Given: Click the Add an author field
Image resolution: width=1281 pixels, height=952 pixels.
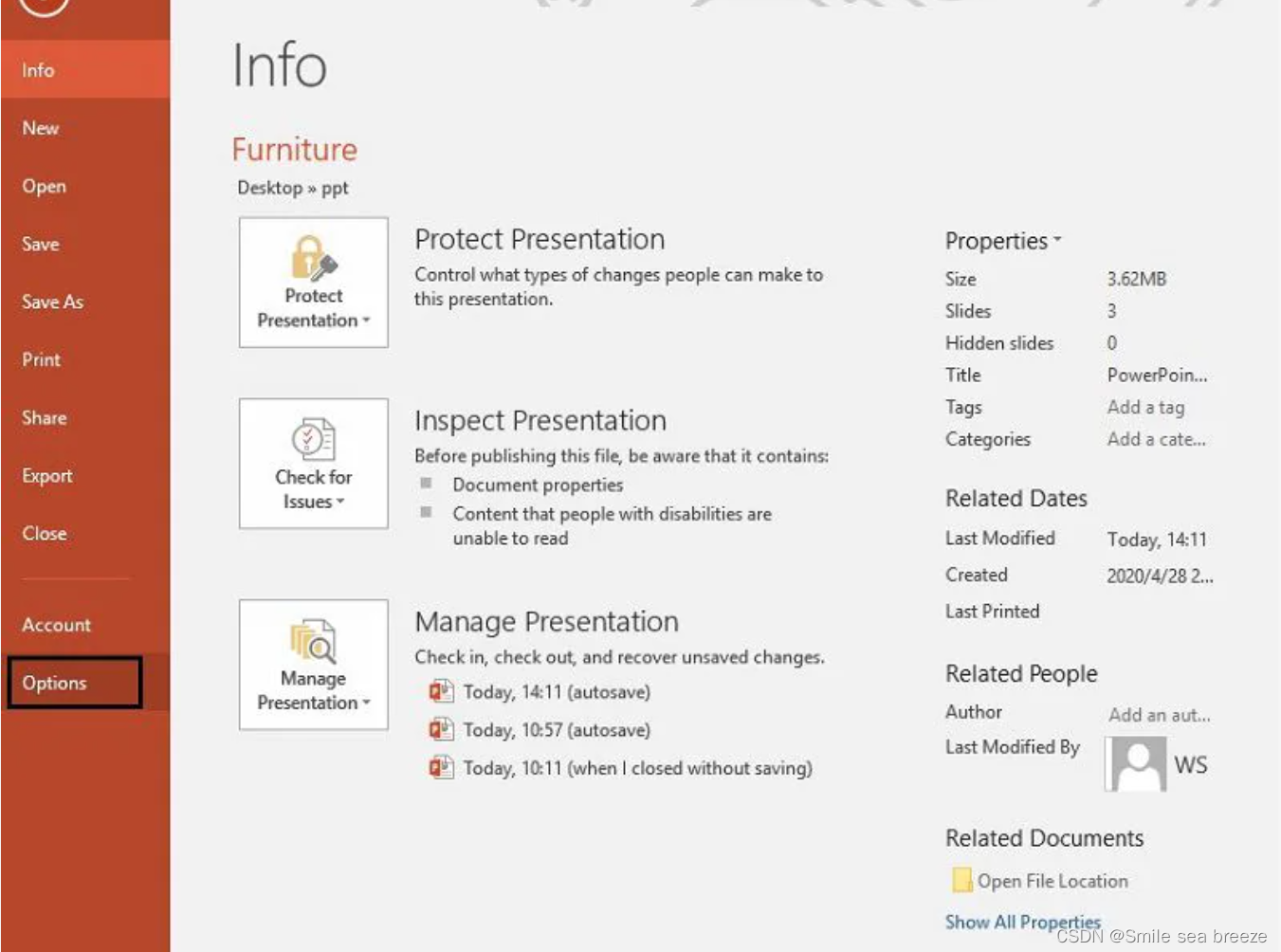Looking at the screenshot, I should point(1159,715).
